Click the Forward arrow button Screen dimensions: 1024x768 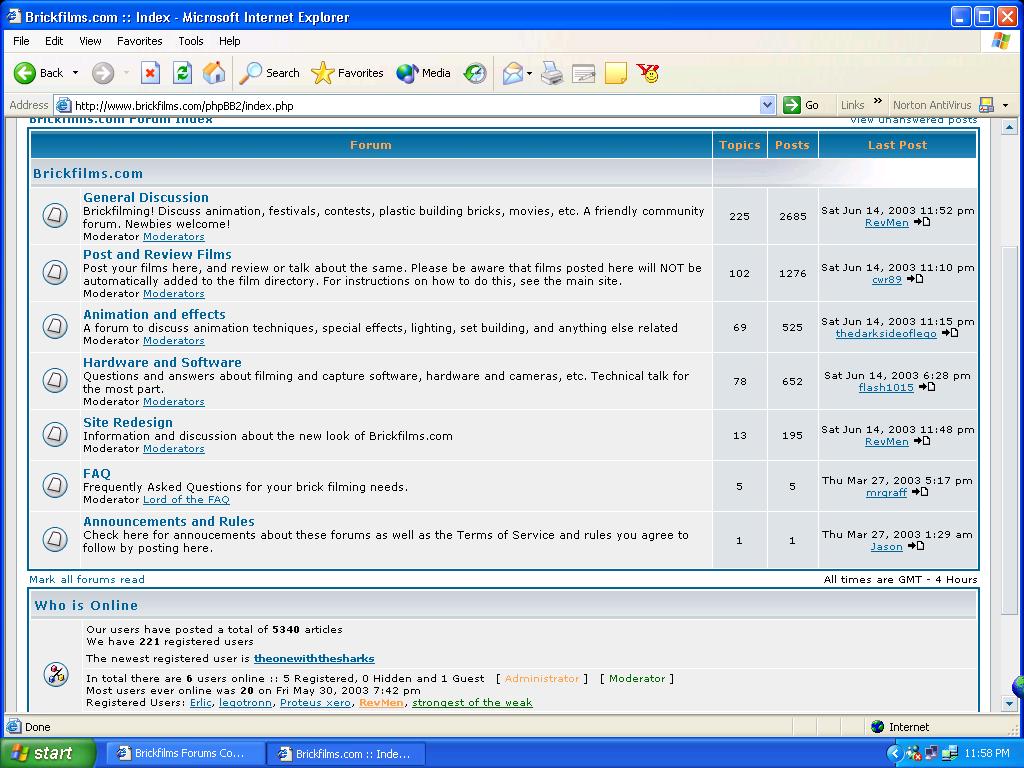103,73
